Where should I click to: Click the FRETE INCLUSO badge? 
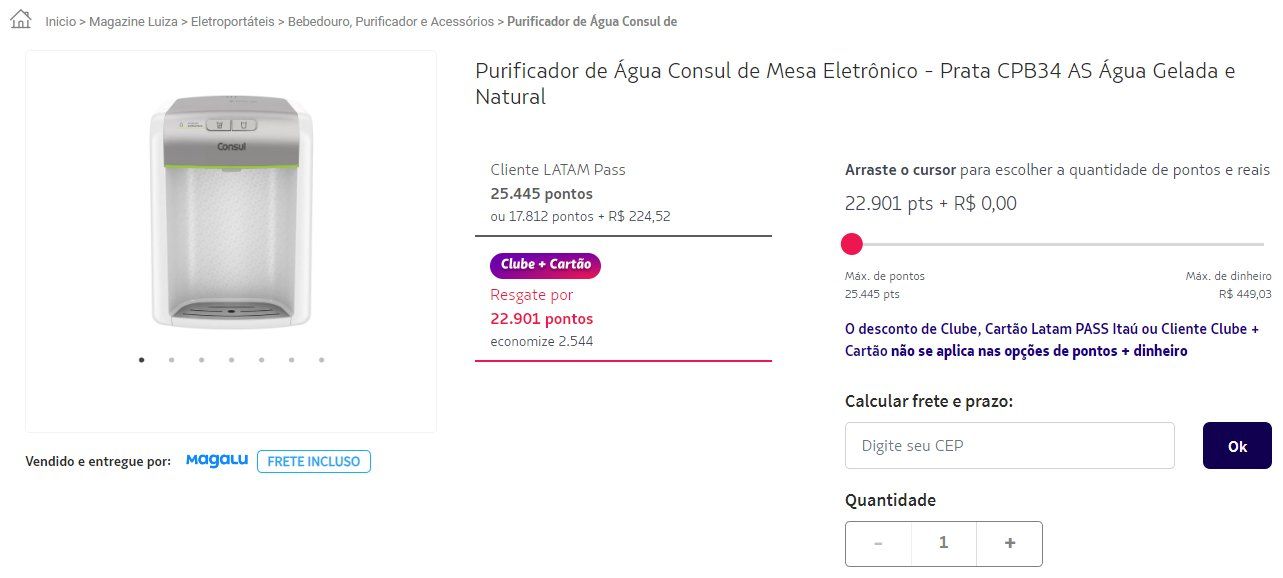[314, 462]
